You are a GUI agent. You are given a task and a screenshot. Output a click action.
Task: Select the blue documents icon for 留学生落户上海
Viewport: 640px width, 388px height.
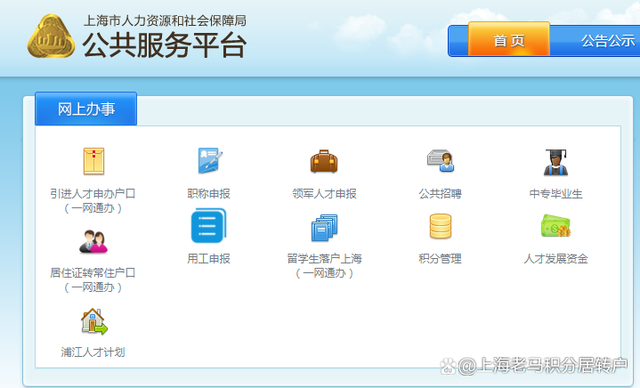[324, 227]
